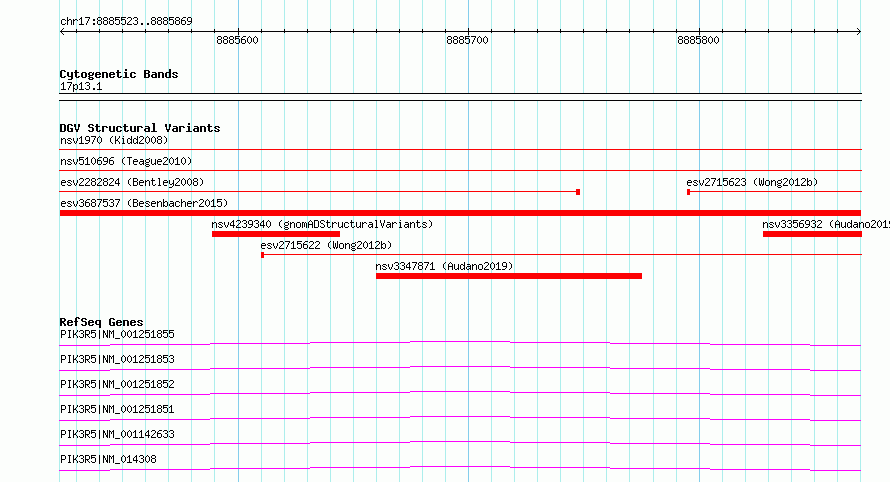The image size is (890, 482).
Task: Select transcript PIK3R5|NM_001251852
Action: tap(117, 384)
